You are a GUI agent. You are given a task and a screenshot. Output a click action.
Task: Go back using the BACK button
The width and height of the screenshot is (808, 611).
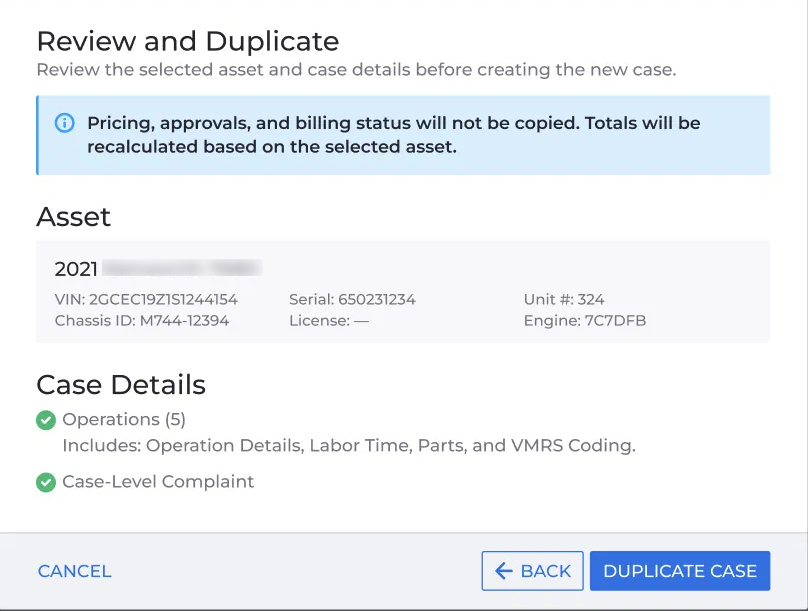tap(532, 571)
